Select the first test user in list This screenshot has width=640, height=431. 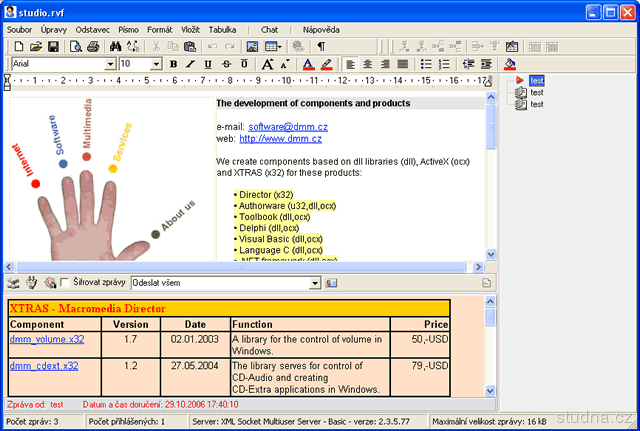(537, 81)
